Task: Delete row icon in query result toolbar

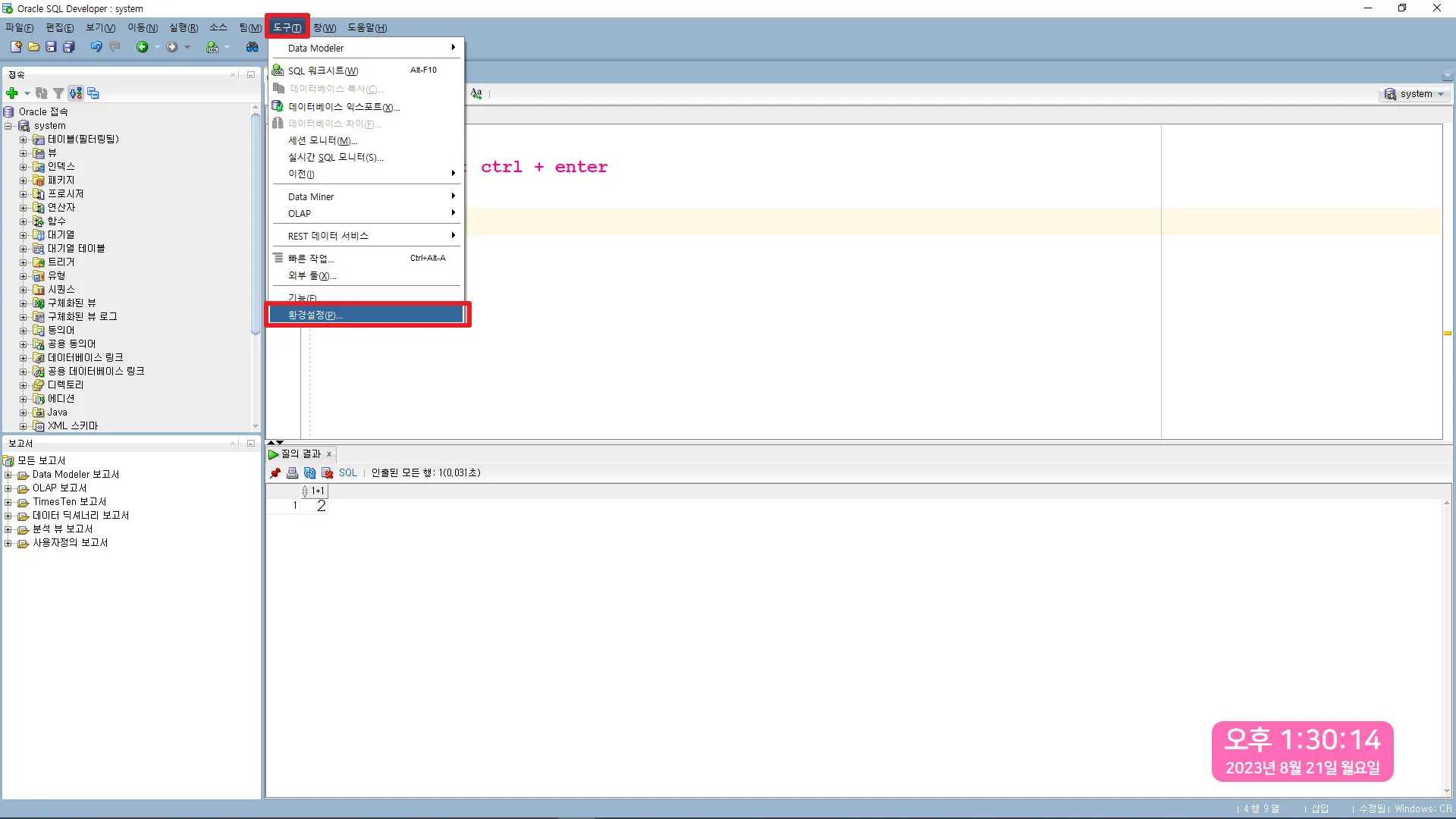Action: [328, 473]
